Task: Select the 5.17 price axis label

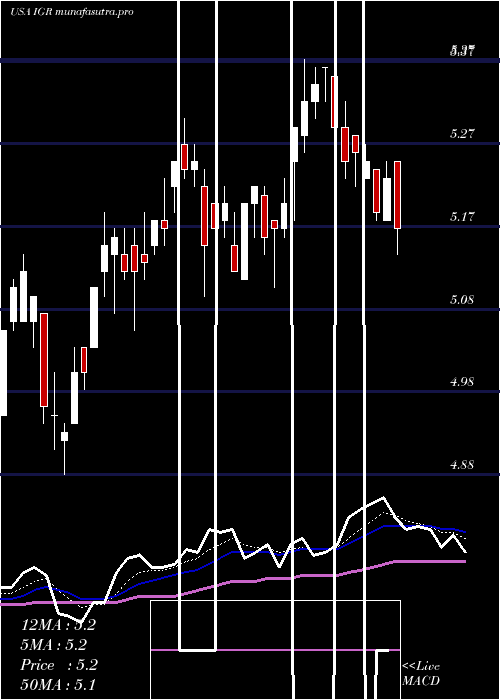Action: 462,217
